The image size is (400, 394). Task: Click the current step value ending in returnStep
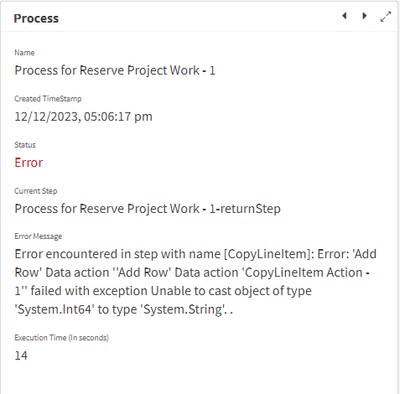click(x=147, y=209)
